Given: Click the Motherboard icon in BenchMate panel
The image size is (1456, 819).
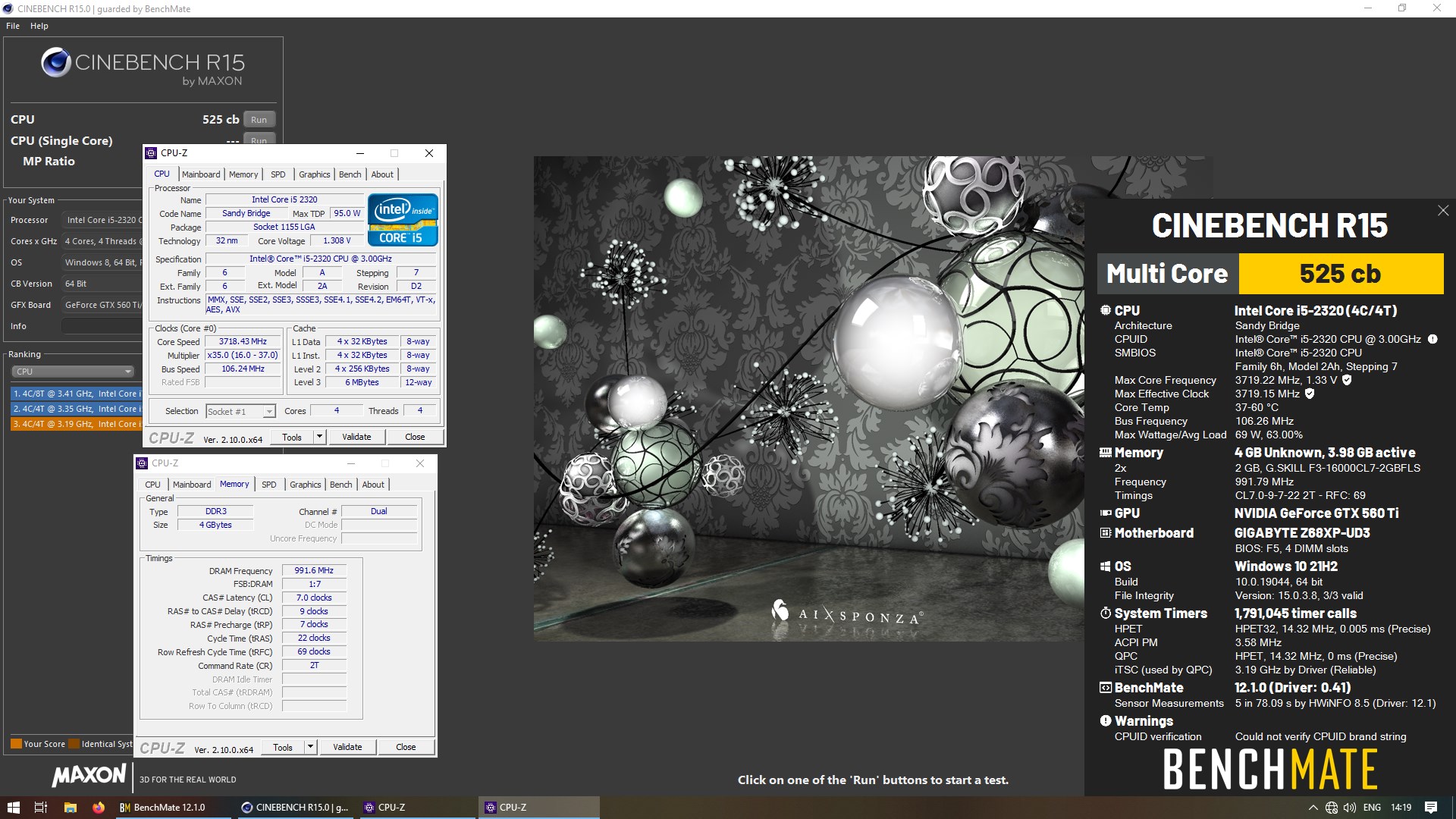Looking at the screenshot, I should click(1106, 533).
